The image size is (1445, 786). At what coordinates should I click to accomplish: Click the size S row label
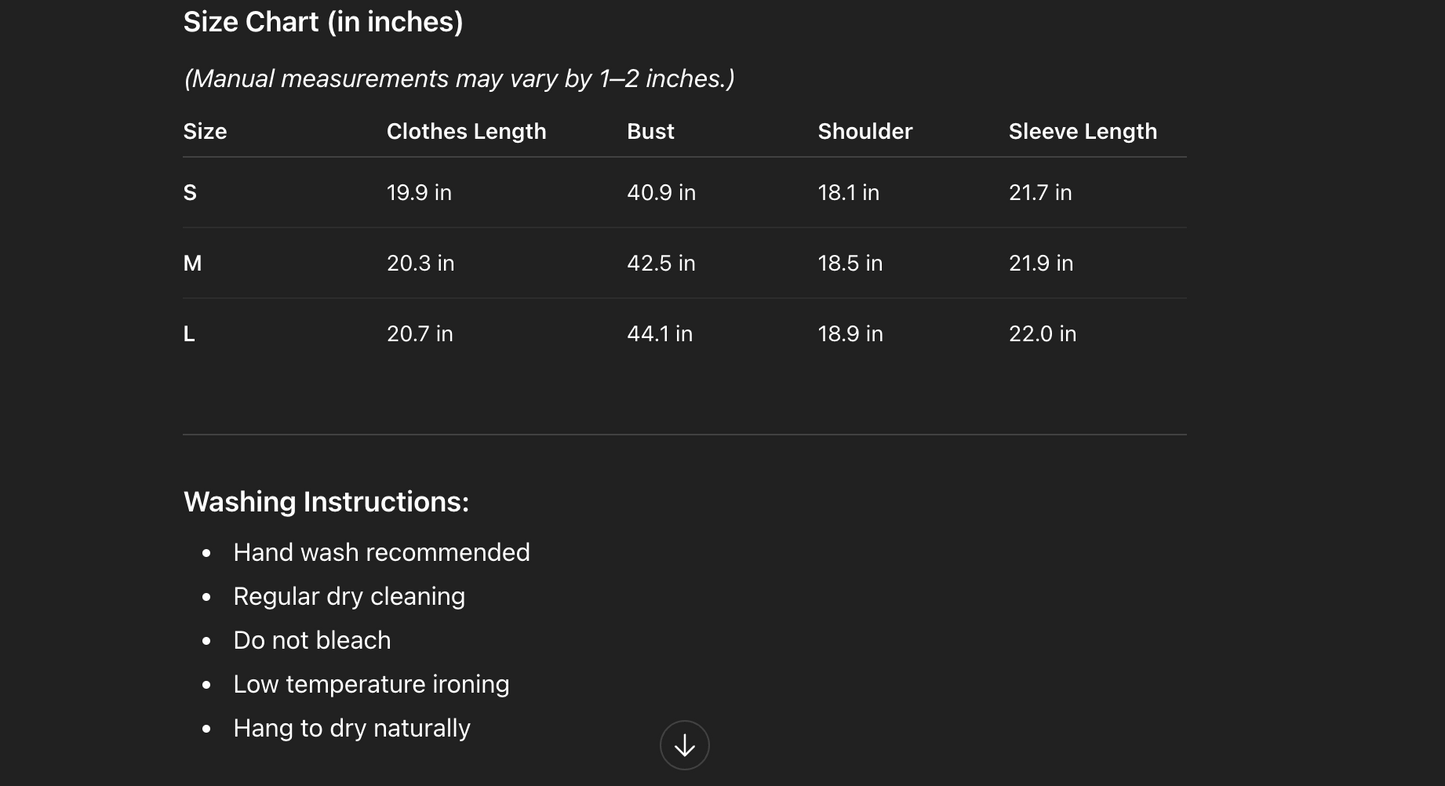190,193
